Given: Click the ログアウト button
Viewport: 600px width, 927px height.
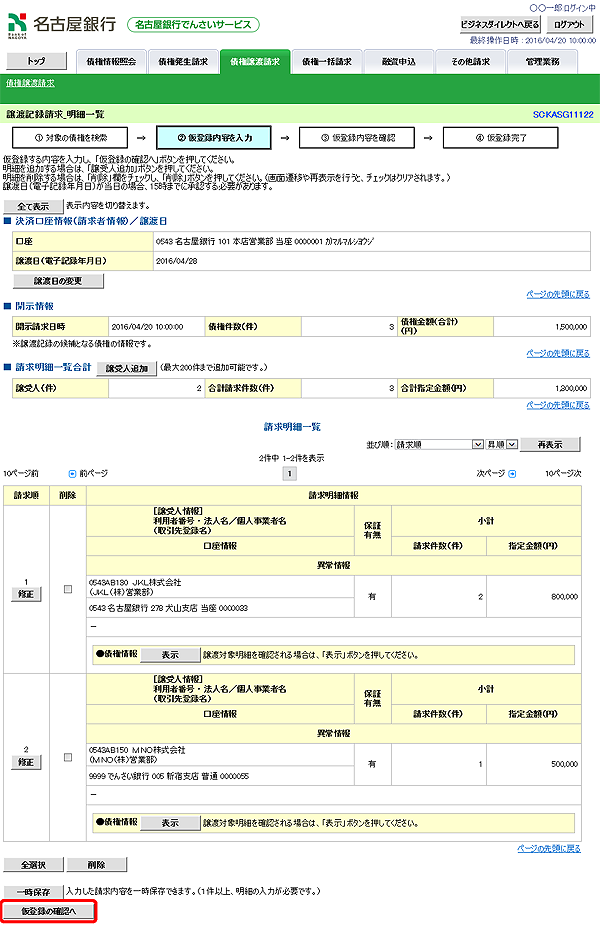Looking at the screenshot, I should tap(569, 24).
